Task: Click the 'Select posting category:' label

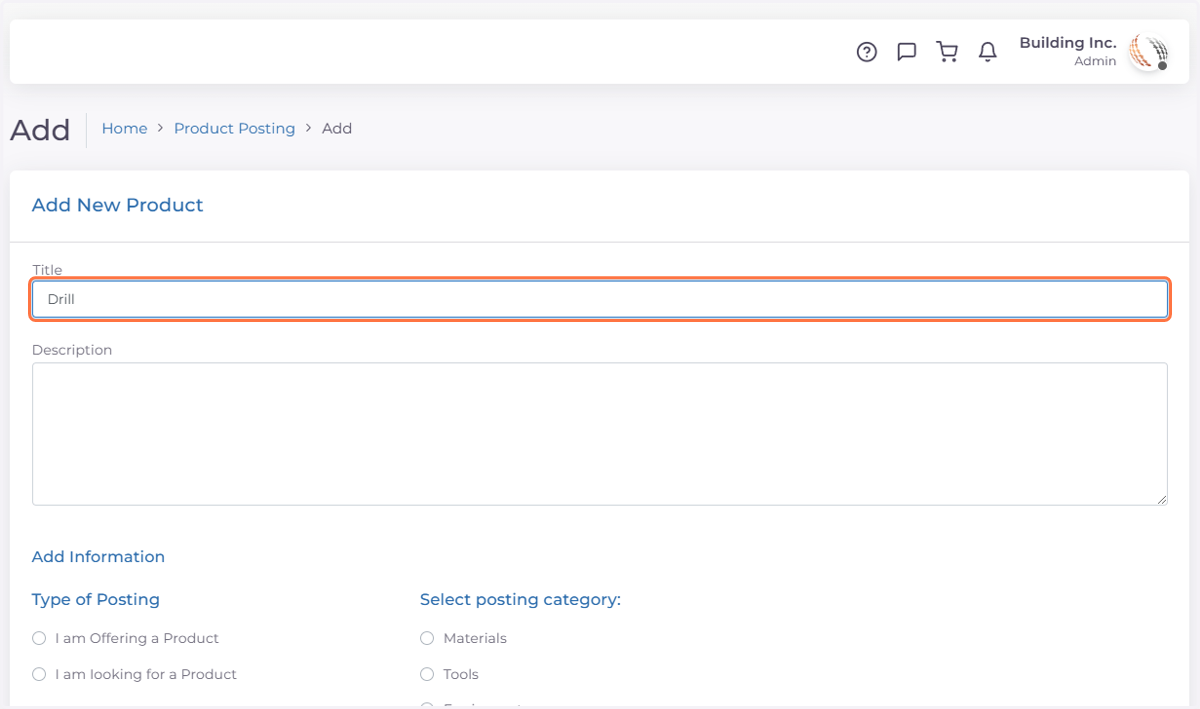Action: (520, 600)
